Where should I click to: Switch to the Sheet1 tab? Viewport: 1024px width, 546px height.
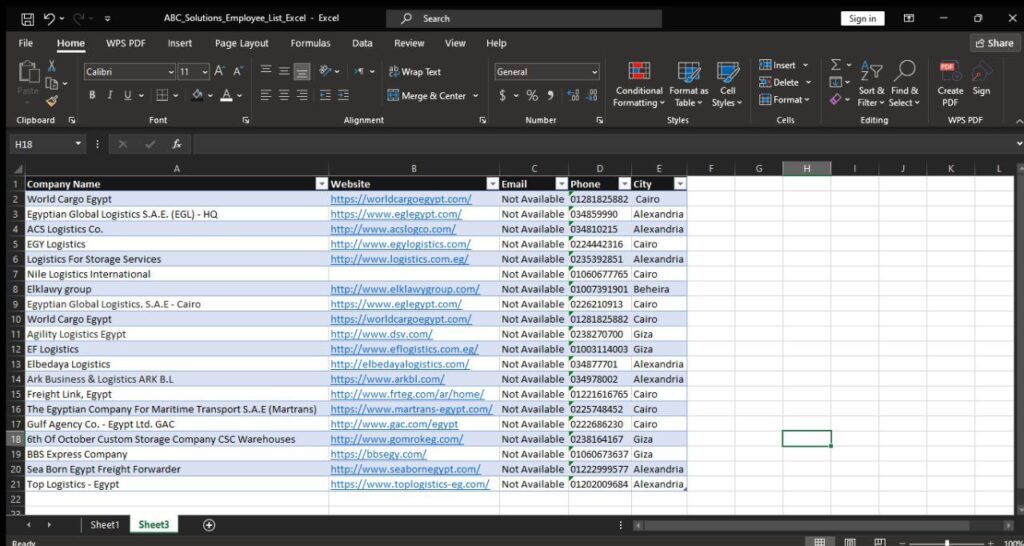tap(105, 524)
